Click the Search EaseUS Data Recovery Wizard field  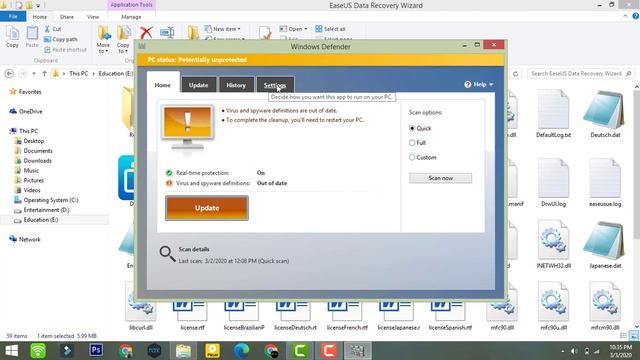pyautogui.click(x=580, y=73)
